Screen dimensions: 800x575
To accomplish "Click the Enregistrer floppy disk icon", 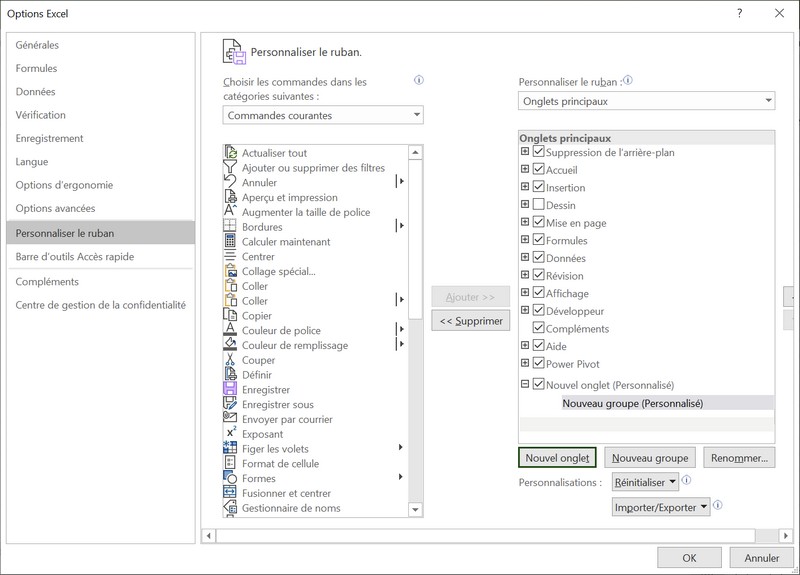I will [231, 390].
